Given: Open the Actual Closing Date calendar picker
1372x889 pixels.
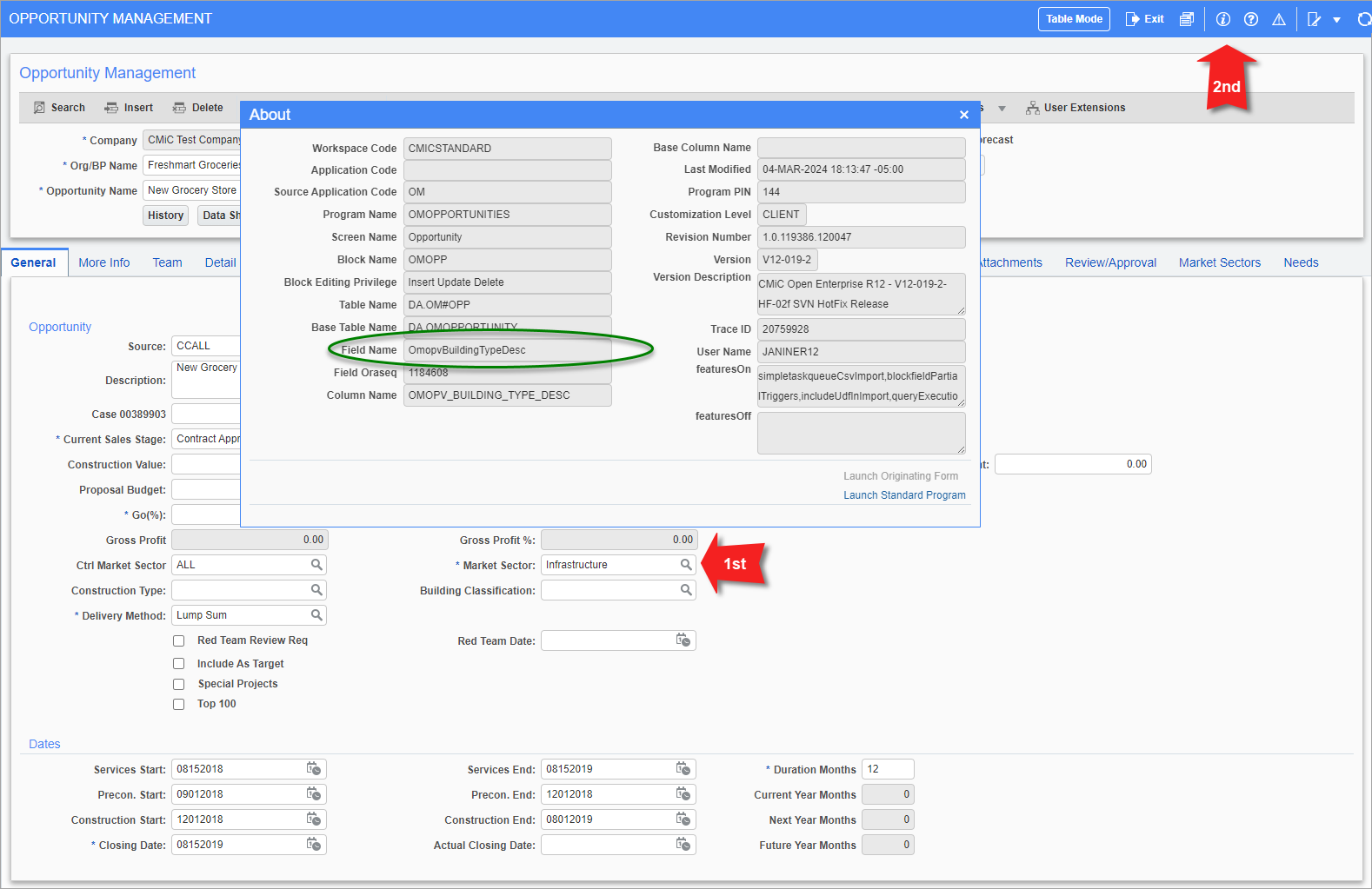Looking at the screenshot, I should [683, 845].
